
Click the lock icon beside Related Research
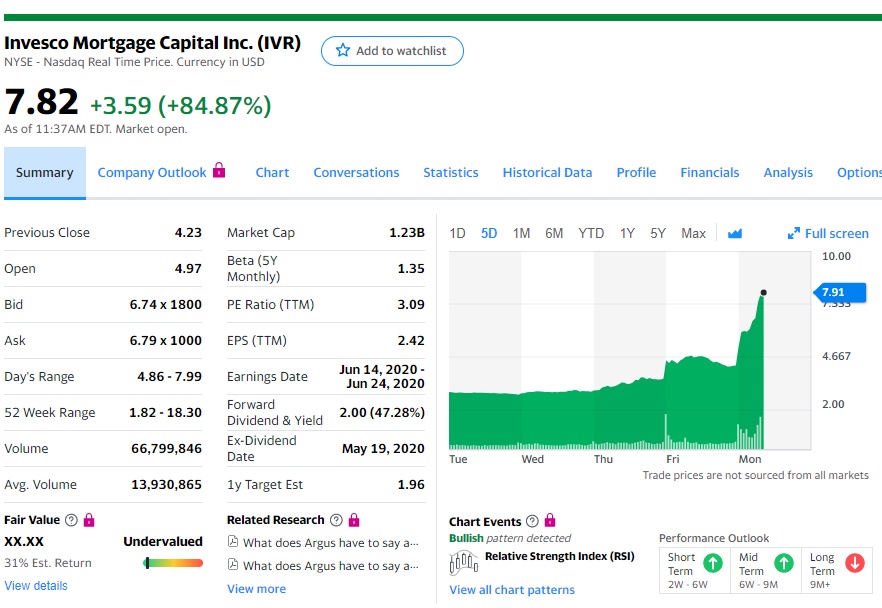(x=354, y=520)
